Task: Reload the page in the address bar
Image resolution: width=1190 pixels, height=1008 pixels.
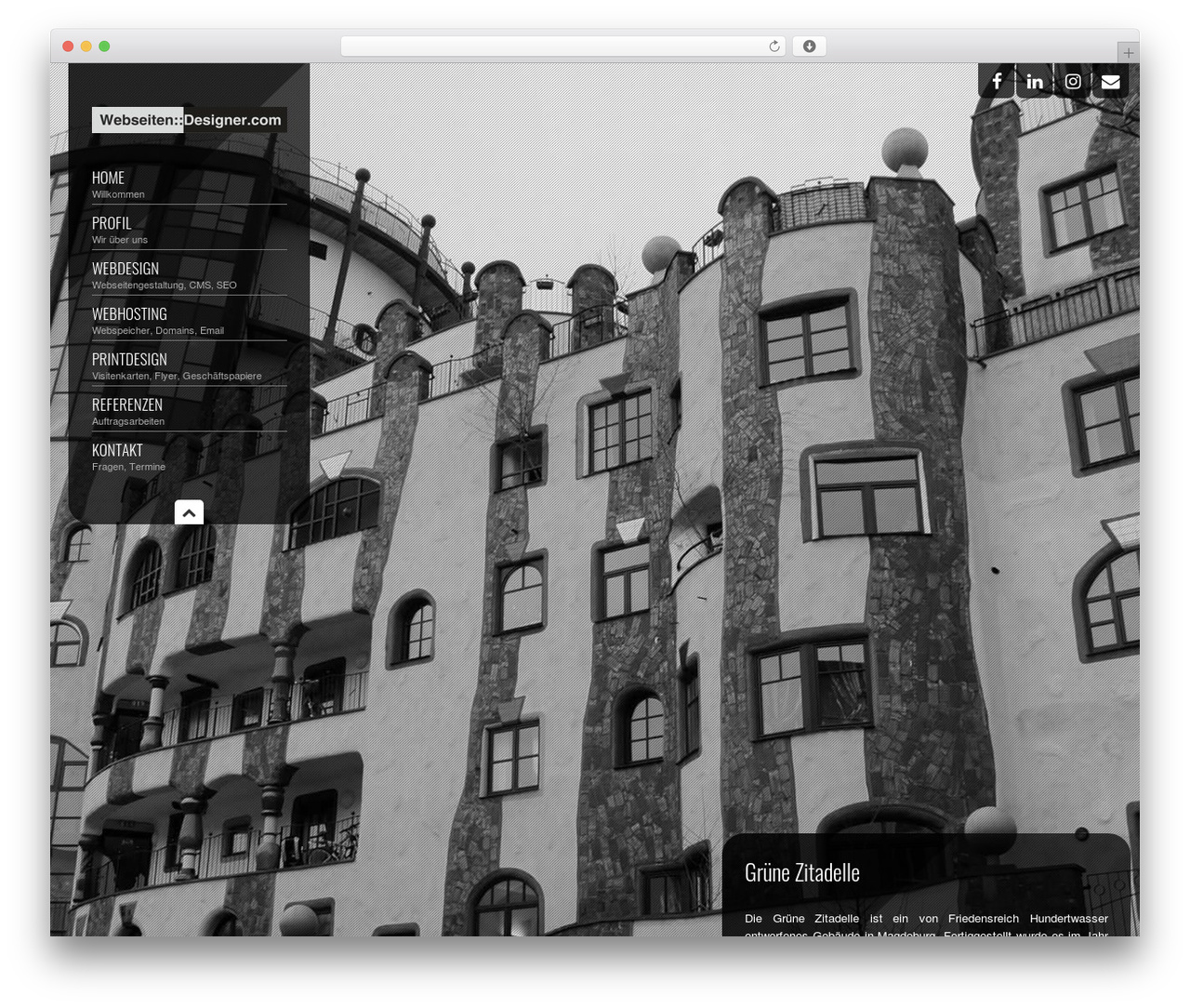Action: [774, 46]
